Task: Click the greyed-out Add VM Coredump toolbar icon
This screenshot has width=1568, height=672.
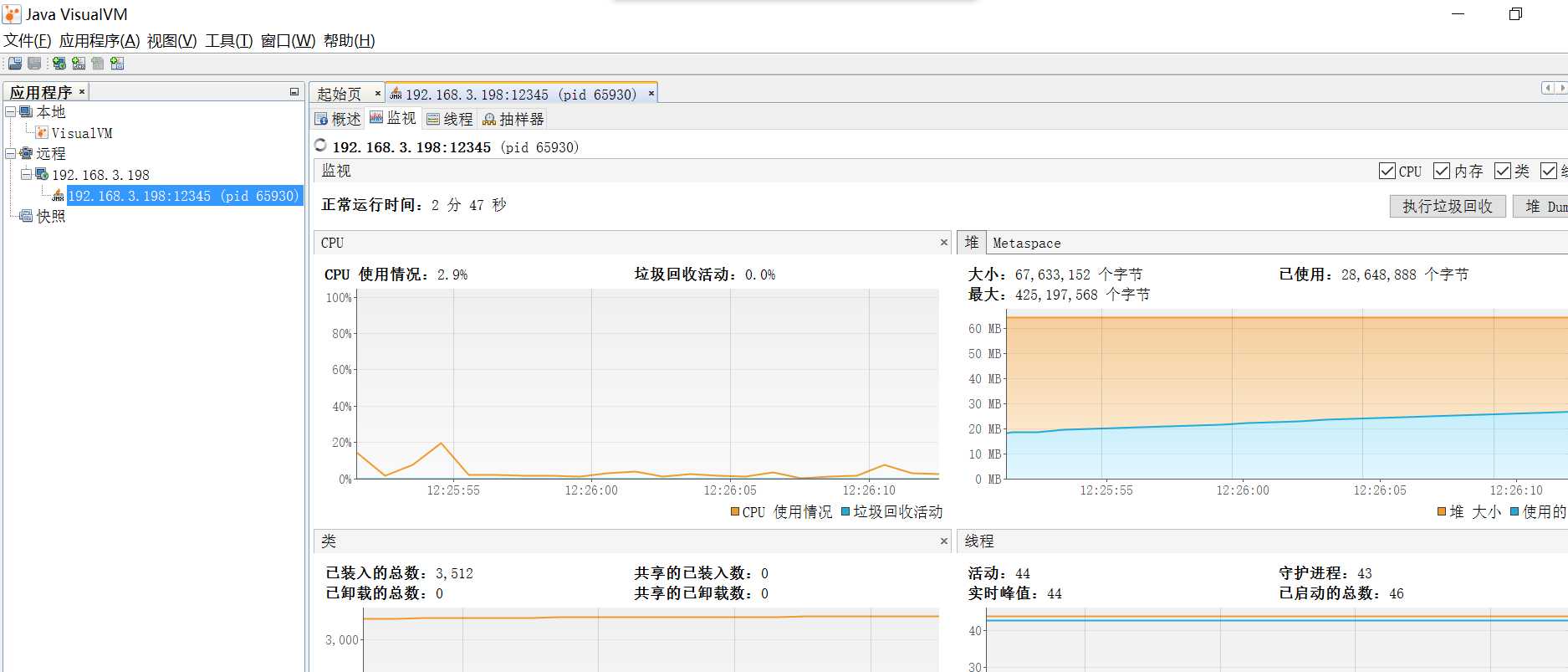Action: tap(98, 64)
